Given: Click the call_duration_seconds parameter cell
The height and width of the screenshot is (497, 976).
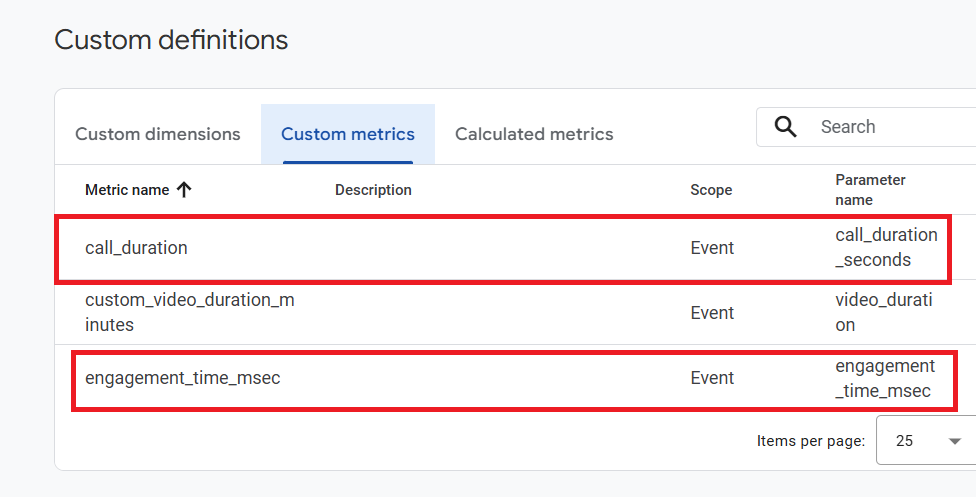Looking at the screenshot, I should (886, 247).
